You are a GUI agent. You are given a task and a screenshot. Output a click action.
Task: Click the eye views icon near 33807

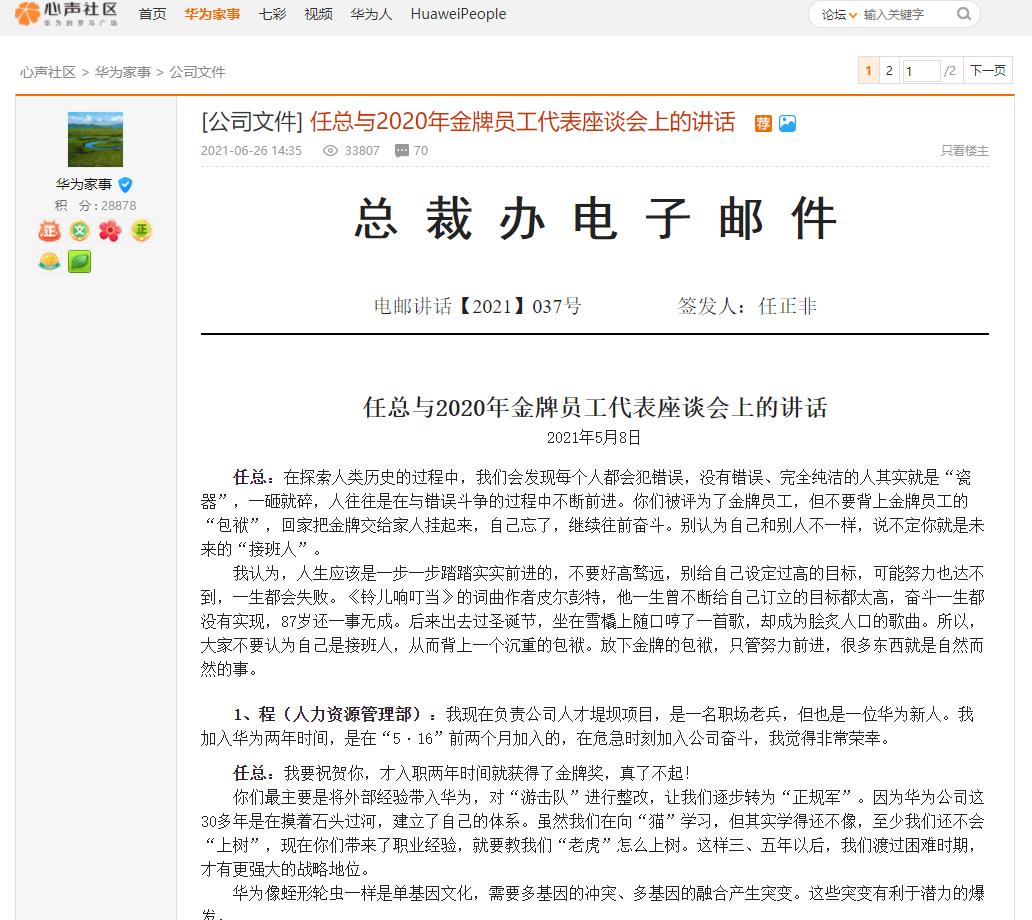(331, 151)
